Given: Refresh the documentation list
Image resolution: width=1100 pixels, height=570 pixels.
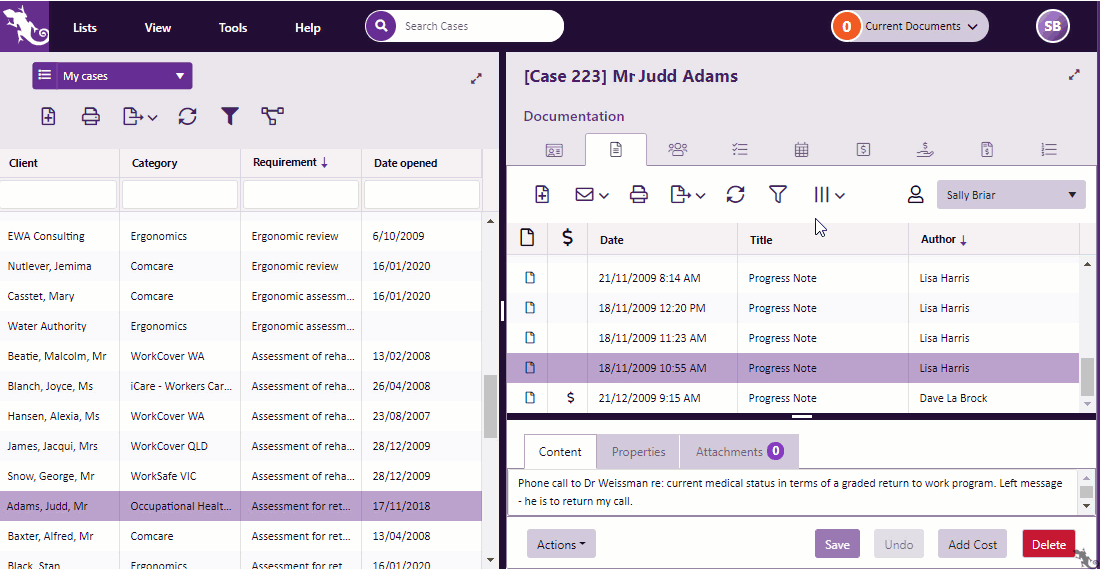Looking at the screenshot, I should tap(735, 194).
